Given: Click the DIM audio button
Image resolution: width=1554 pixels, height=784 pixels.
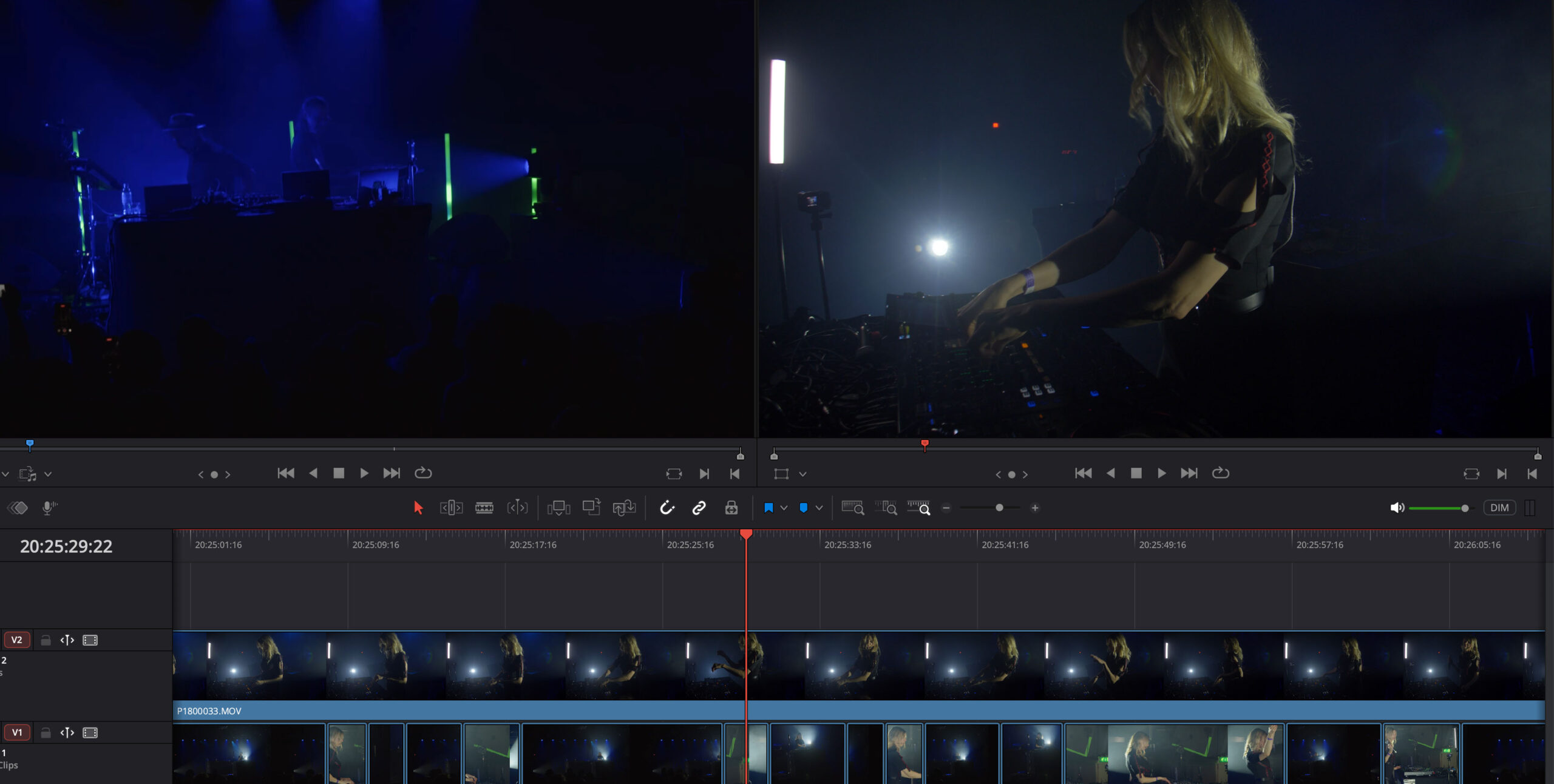Looking at the screenshot, I should pos(1499,508).
